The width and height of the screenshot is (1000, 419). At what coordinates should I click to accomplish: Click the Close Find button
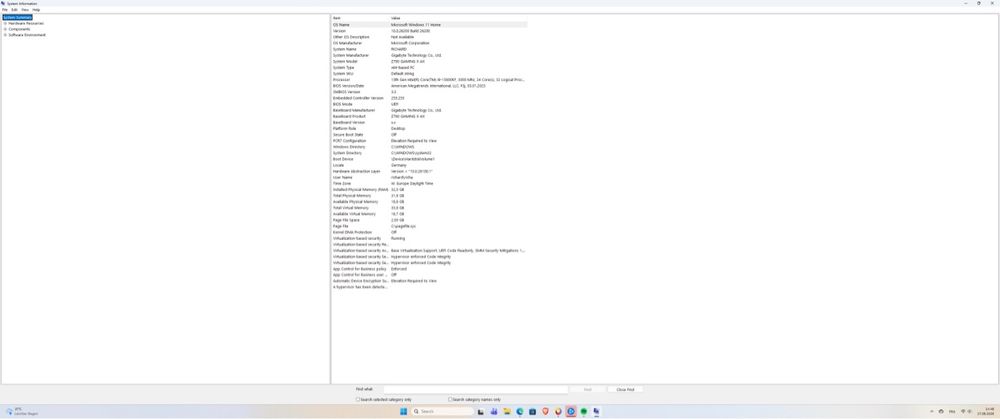pyautogui.click(x=625, y=389)
